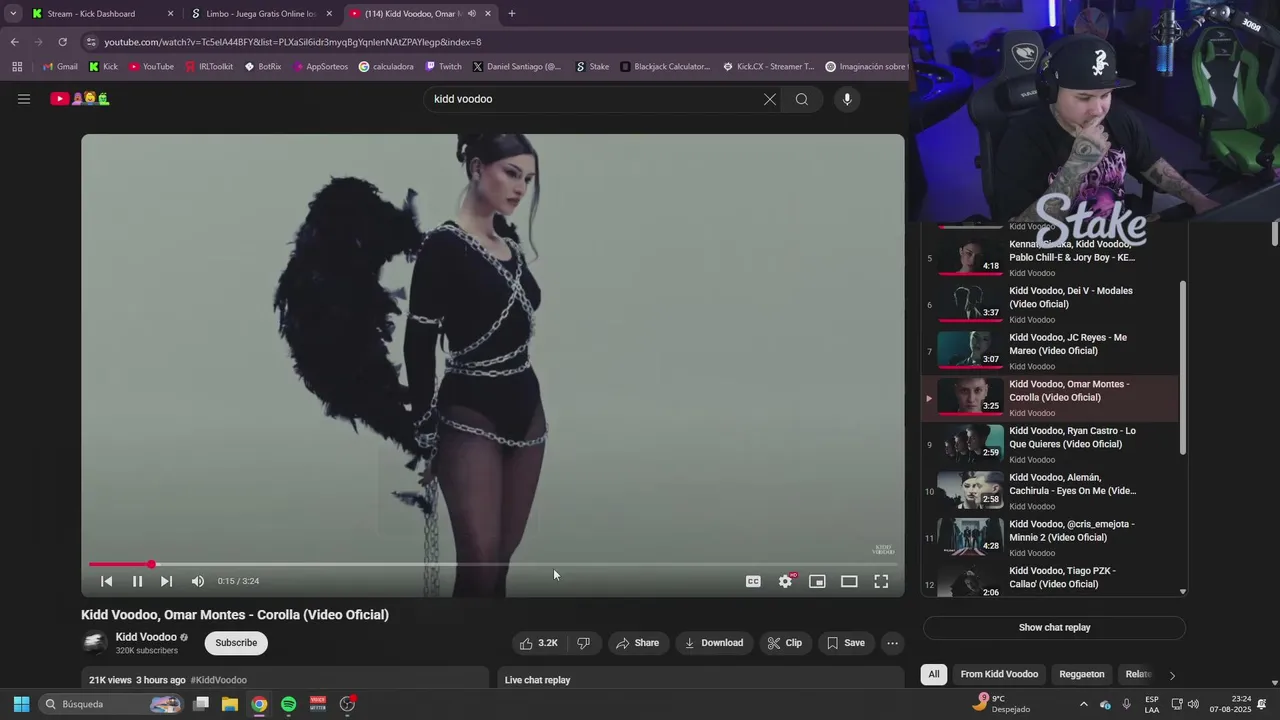Open the Kidd Voodoo channel name link
The image size is (1280, 720).
pos(146,637)
